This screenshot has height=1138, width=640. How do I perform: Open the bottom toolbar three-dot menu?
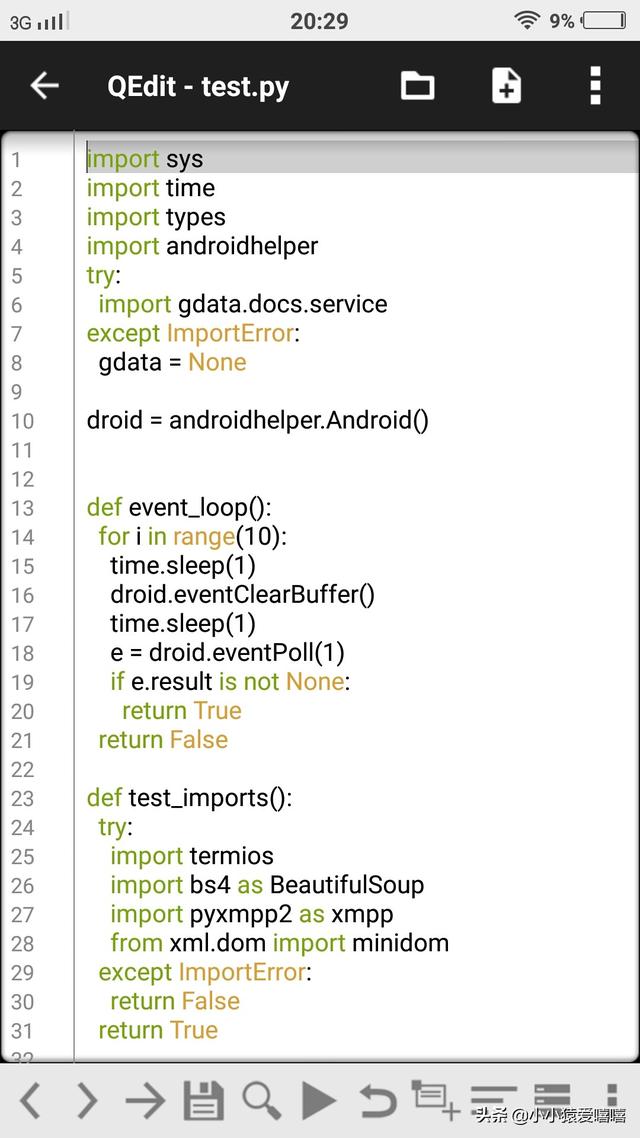(x=611, y=1096)
